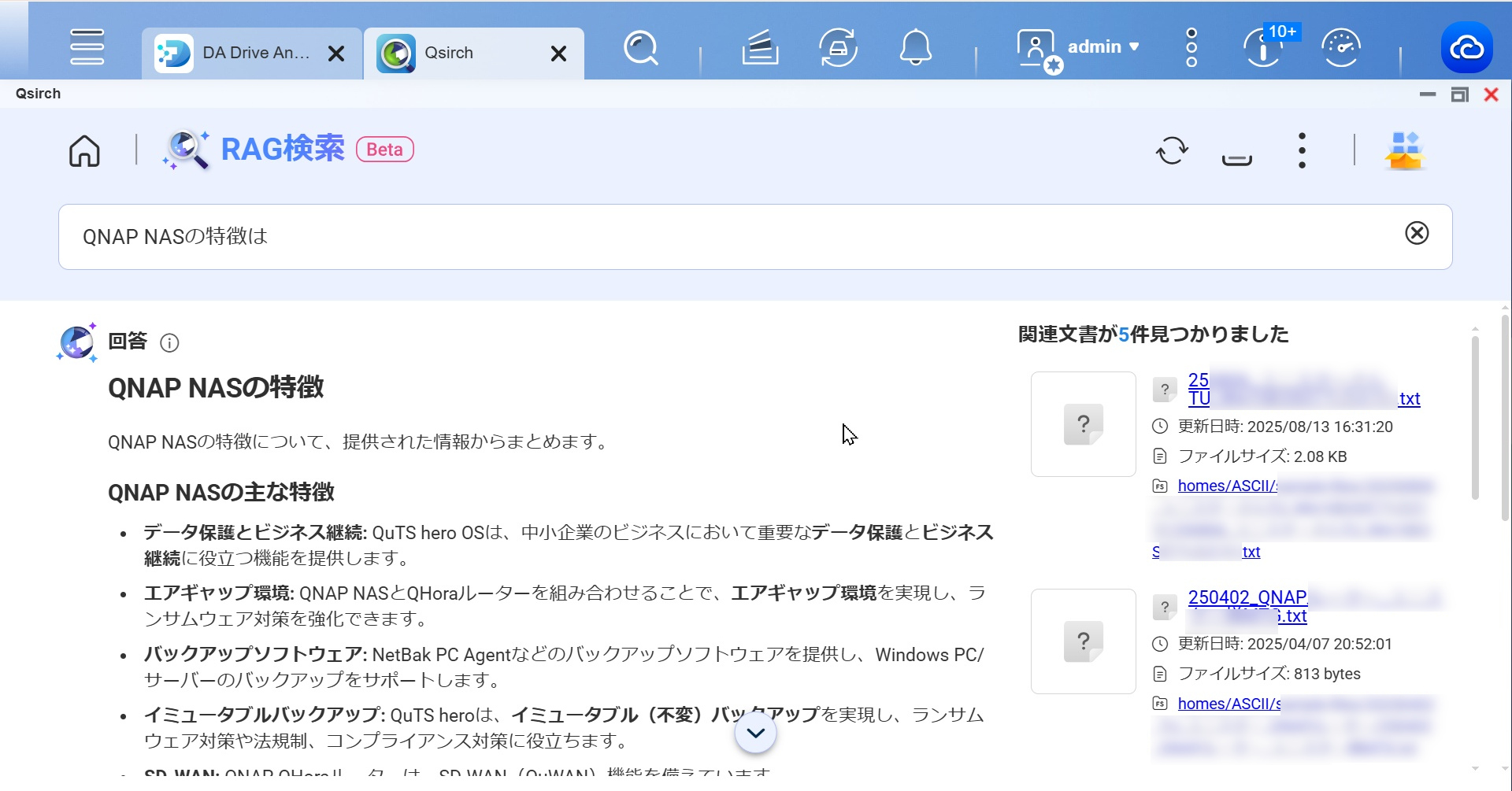
Task: Minimize the Qsirch window
Action: (1428, 94)
